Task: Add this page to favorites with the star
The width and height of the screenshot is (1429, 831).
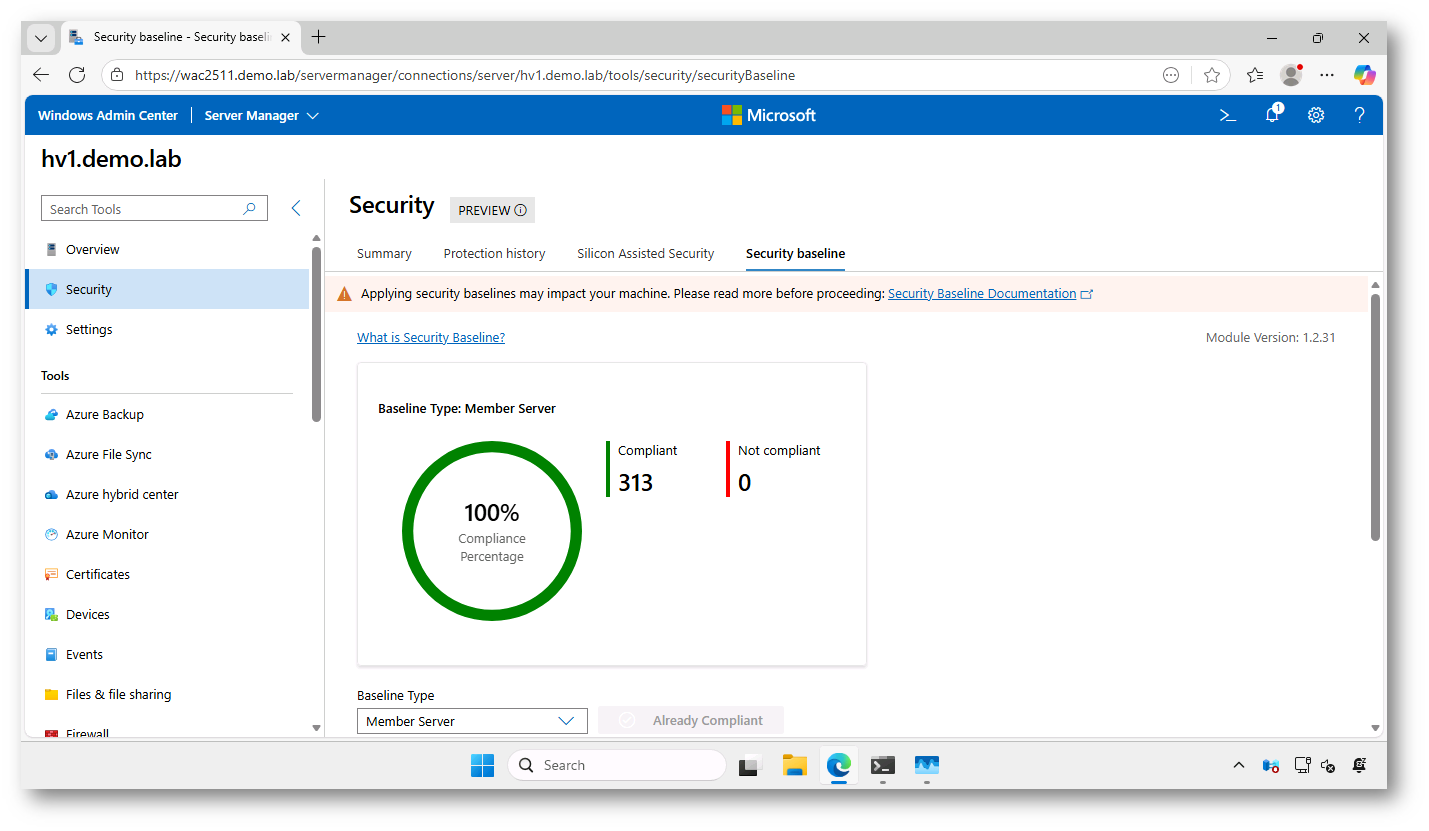Action: click(x=1212, y=75)
